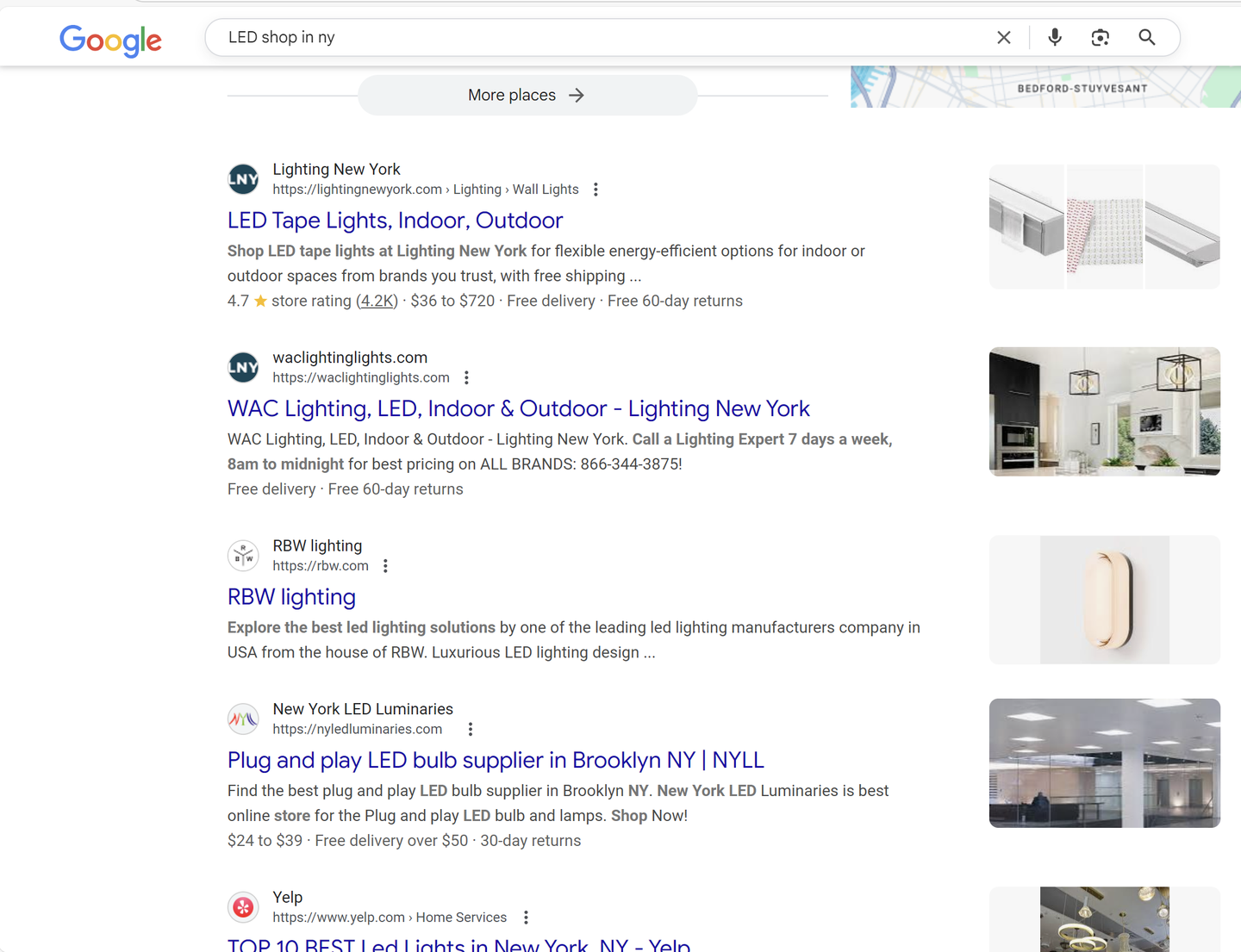Click inside the search box text
Image resolution: width=1241 pixels, height=952 pixels.
281,37
